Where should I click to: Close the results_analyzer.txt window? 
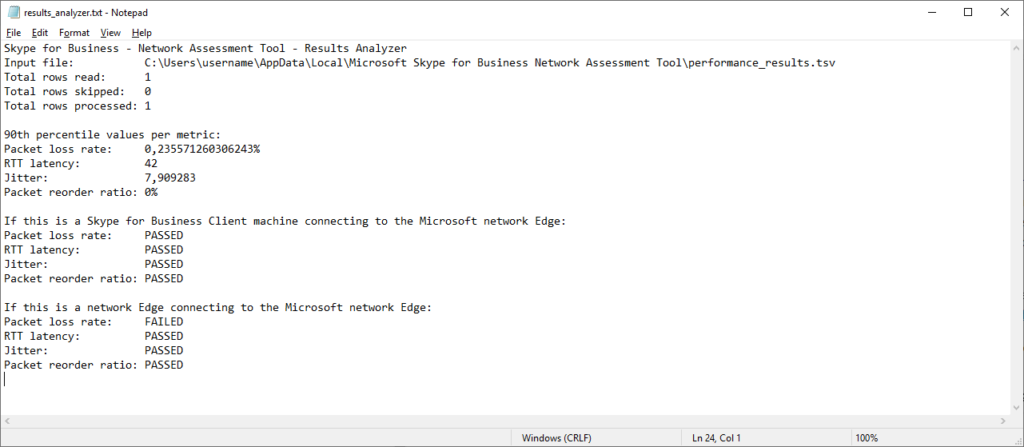[1004, 12]
